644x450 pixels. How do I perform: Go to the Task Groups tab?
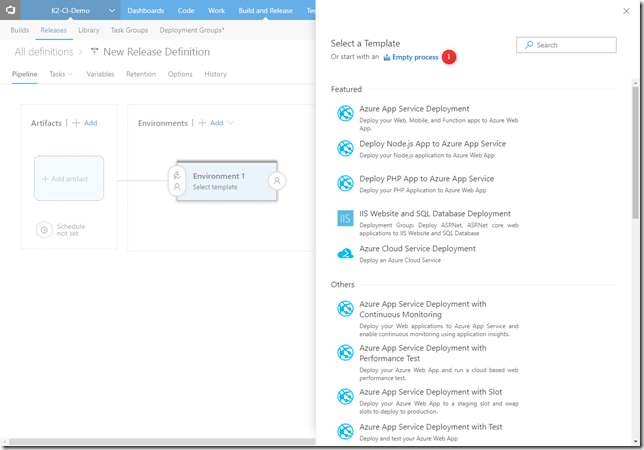click(x=129, y=30)
